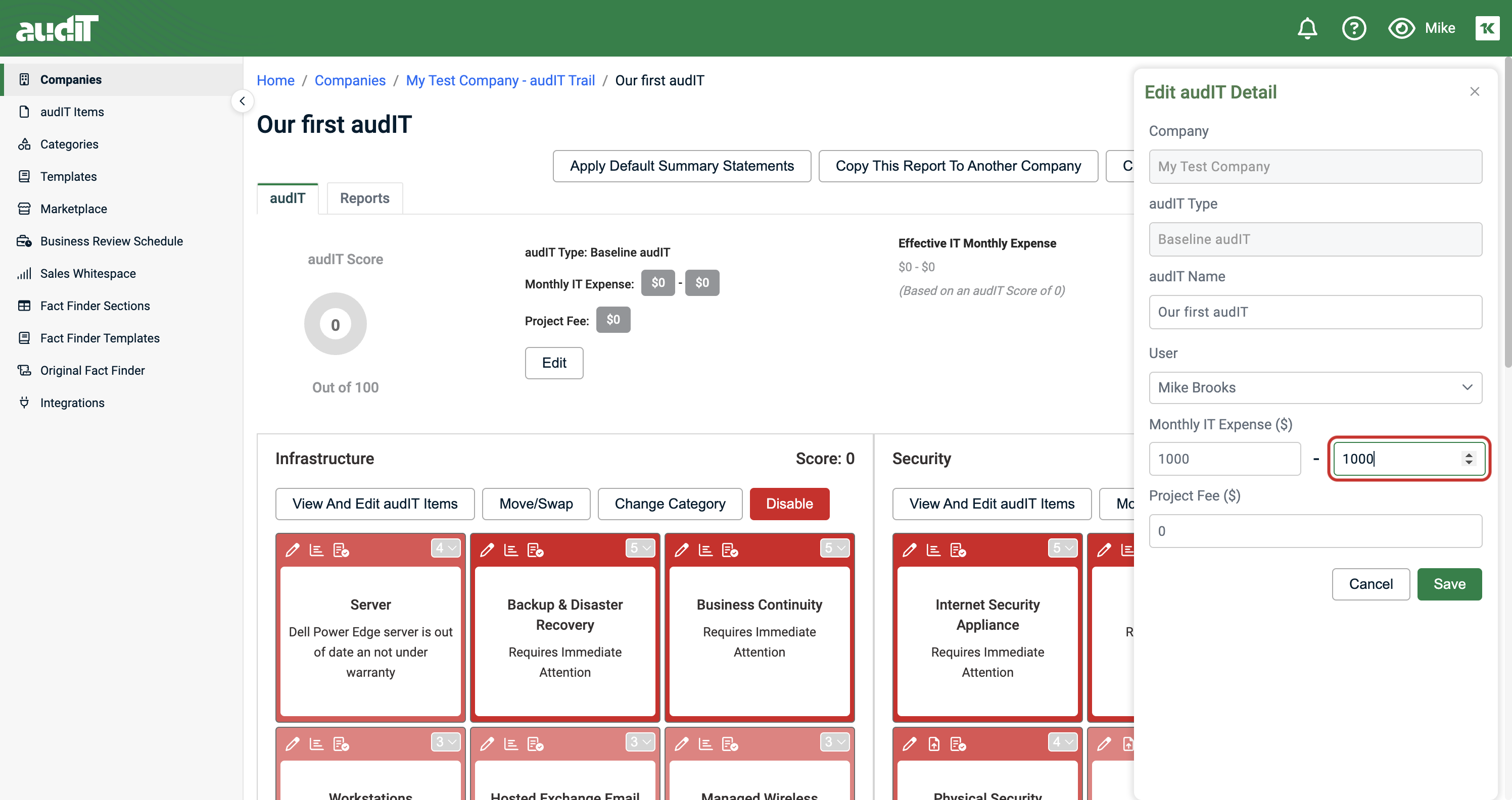Open score dropdown on Backup & Disaster Recovery card
Image resolution: width=1512 pixels, height=800 pixels.
click(x=640, y=548)
